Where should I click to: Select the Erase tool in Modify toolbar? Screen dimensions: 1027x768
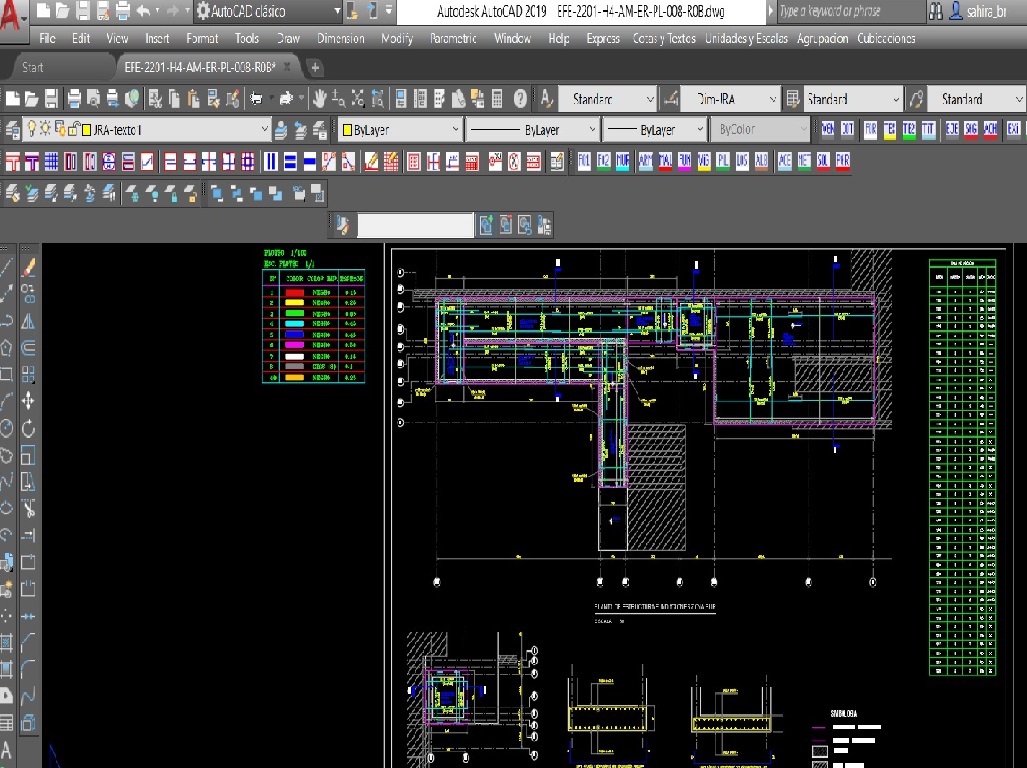click(x=28, y=267)
